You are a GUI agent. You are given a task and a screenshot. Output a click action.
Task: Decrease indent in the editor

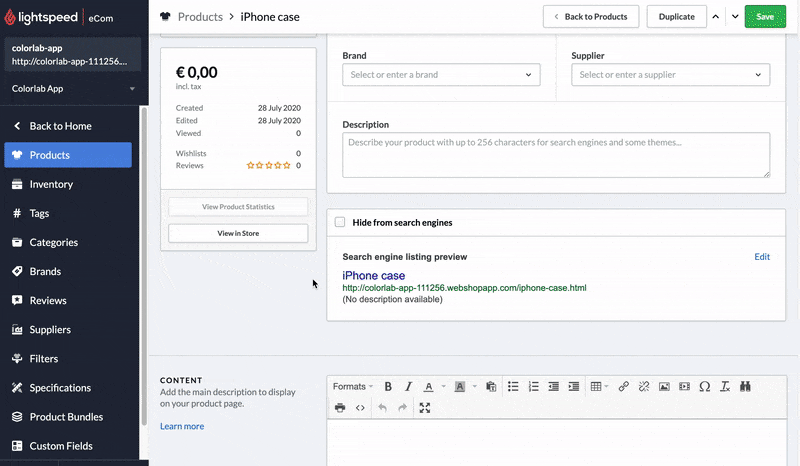[x=554, y=386]
